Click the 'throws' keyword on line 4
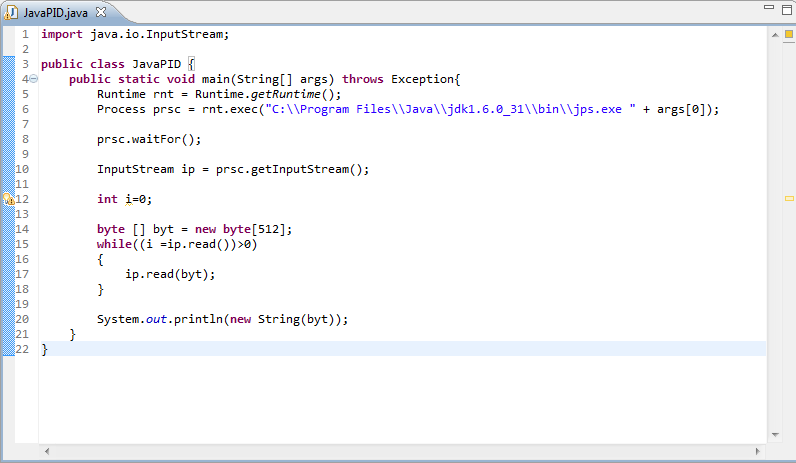Image resolution: width=796 pixels, height=463 pixels. 362,79
